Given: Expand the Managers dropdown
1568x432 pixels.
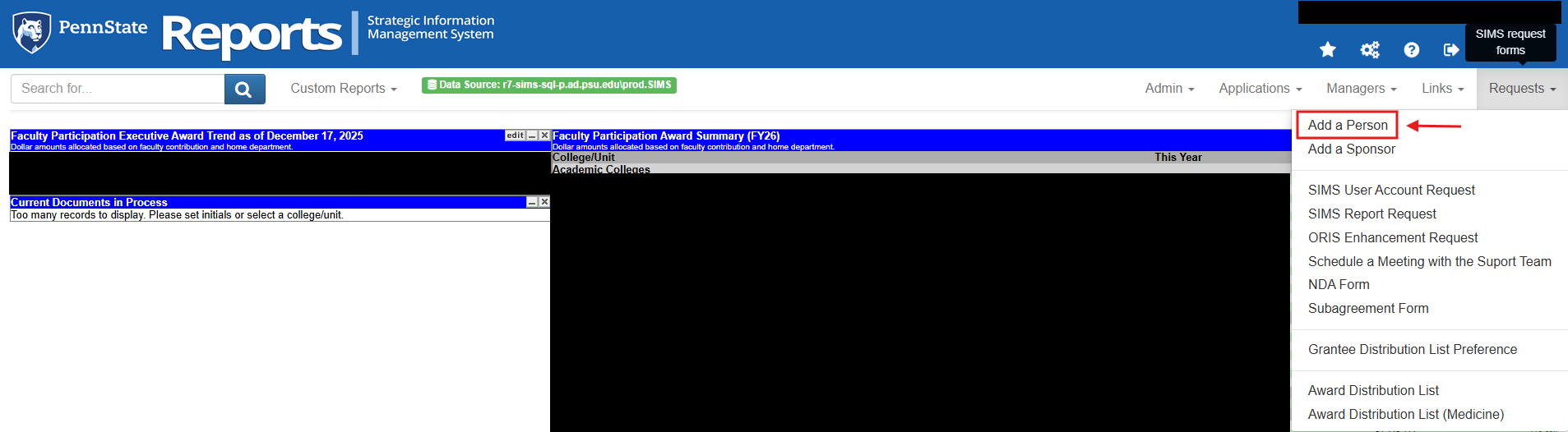Looking at the screenshot, I should point(1361,89).
